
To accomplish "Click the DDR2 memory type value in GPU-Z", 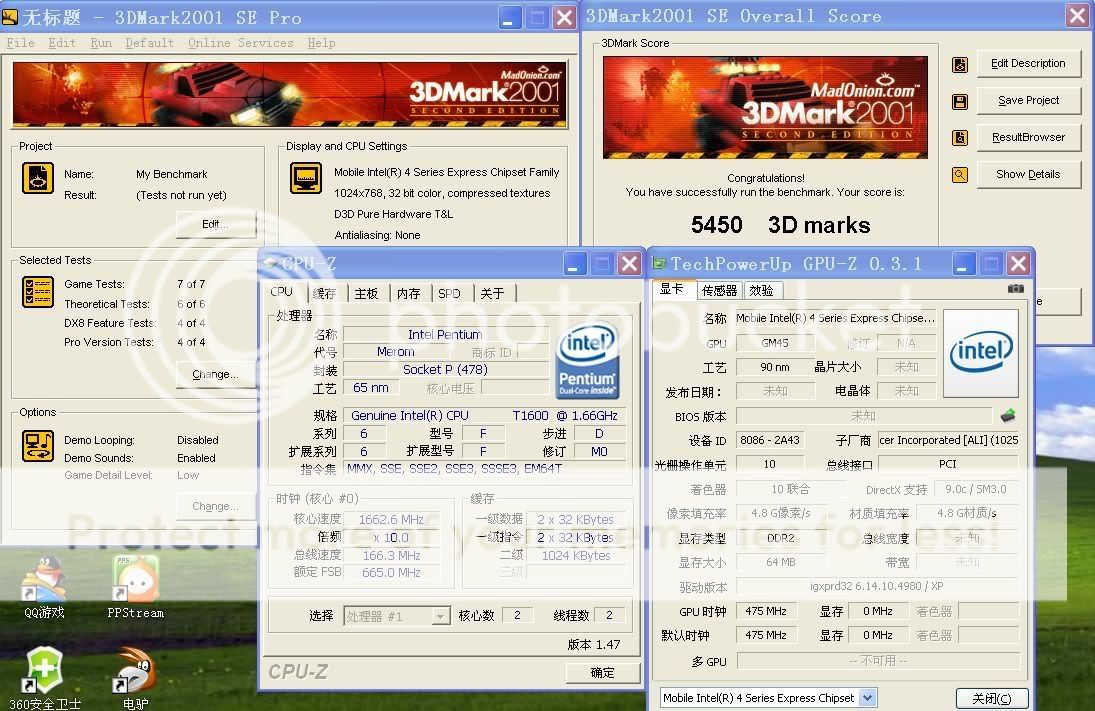I will pos(781,538).
